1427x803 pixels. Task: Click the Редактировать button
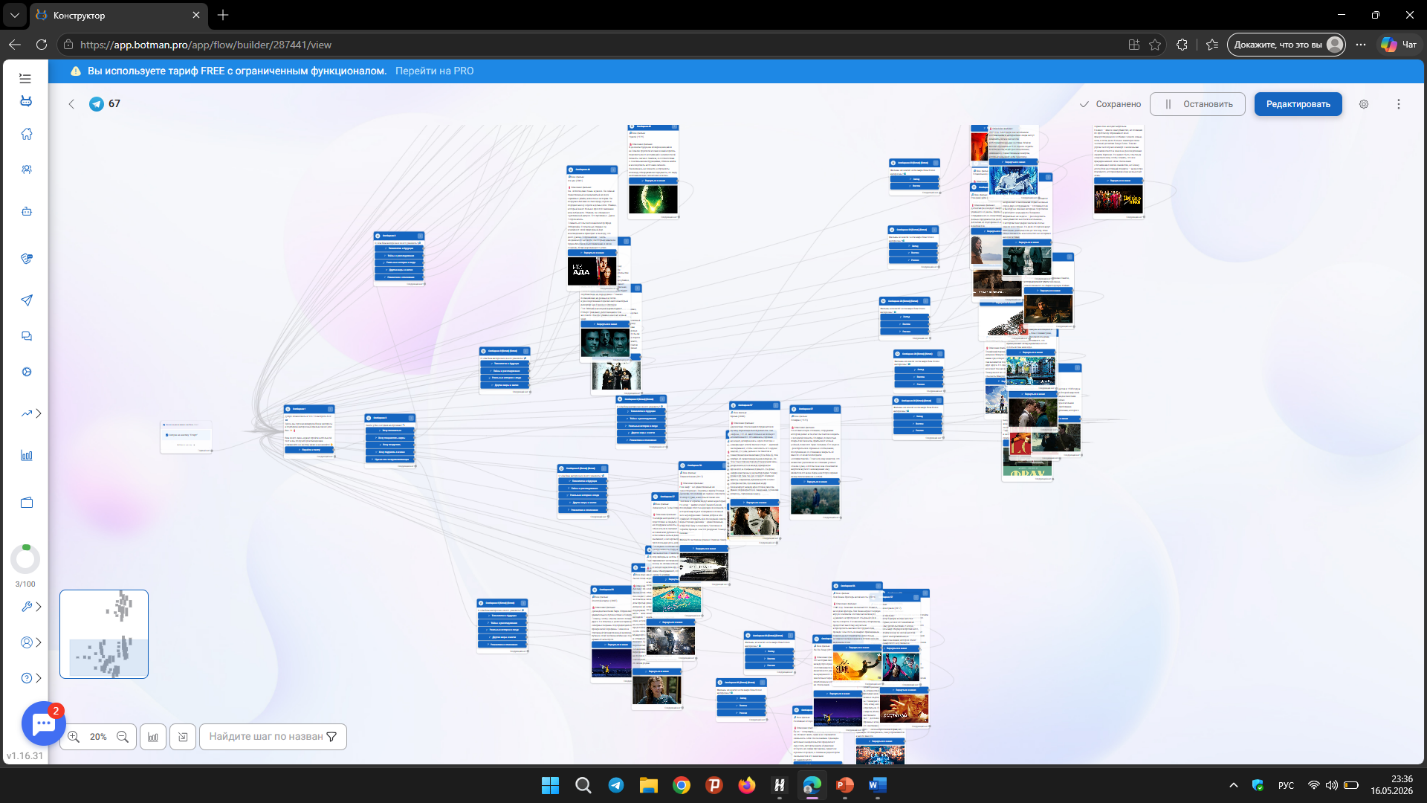tap(1298, 104)
